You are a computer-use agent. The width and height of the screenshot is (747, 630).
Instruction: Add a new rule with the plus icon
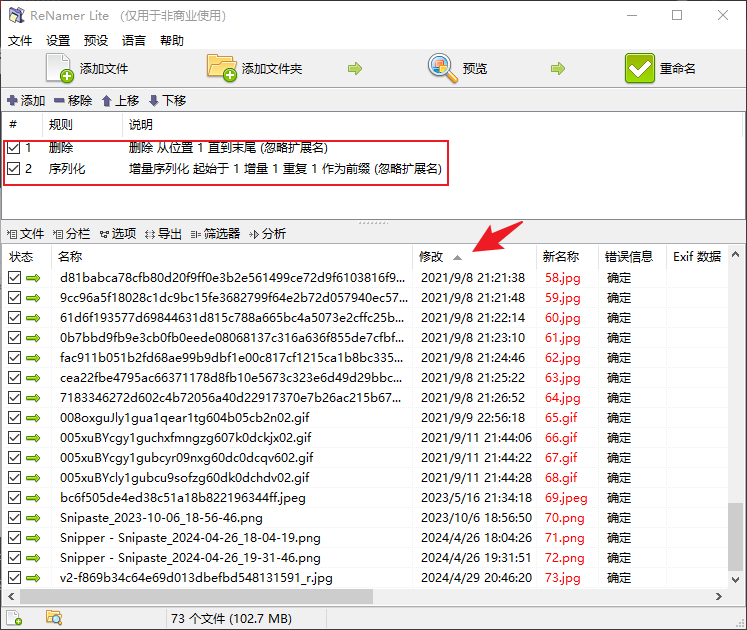13,101
